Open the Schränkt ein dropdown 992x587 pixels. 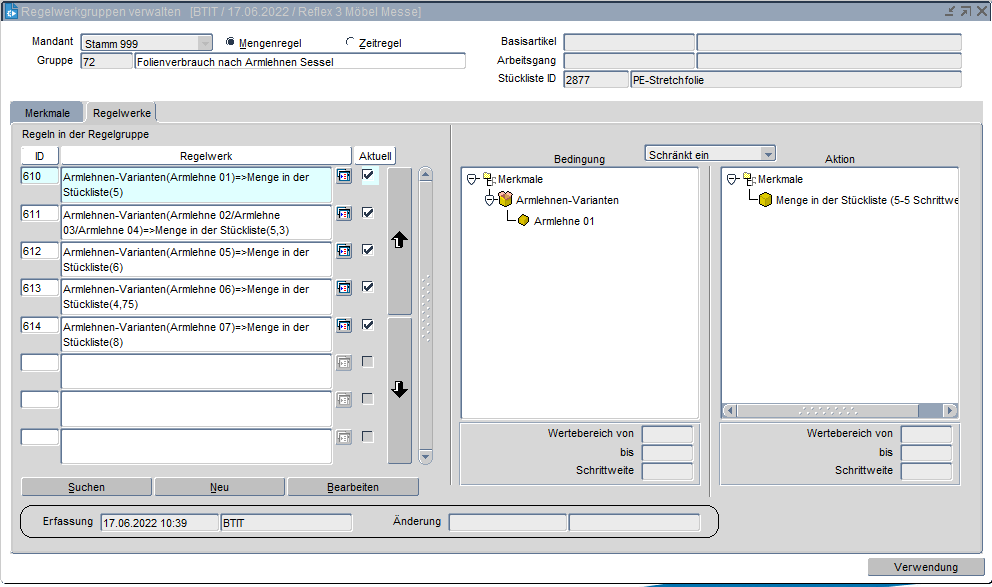click(767, 154)
